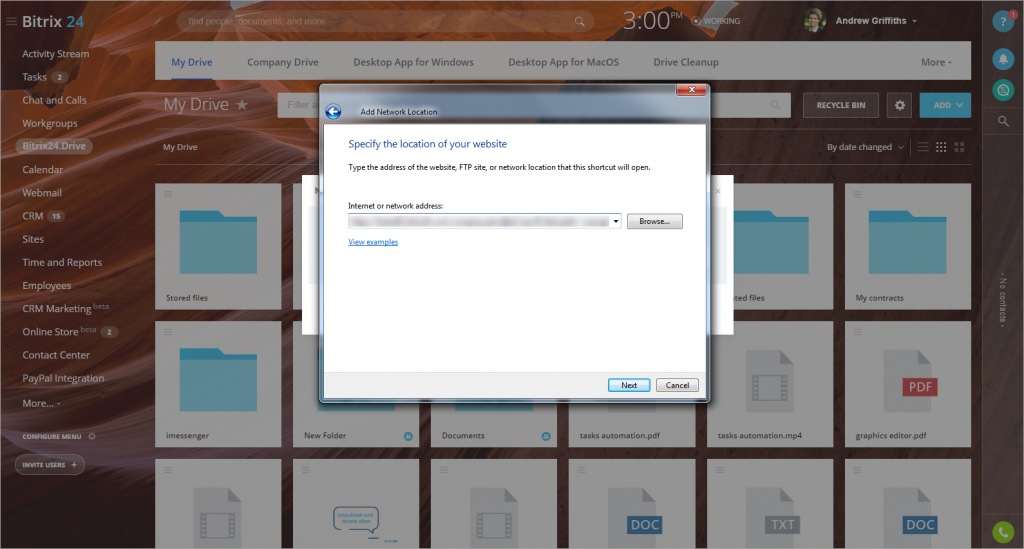Image resolution: width=1024 pixels, height=549 pixels.
Task: Open the View examples link
Action: (x=373, y=242)
